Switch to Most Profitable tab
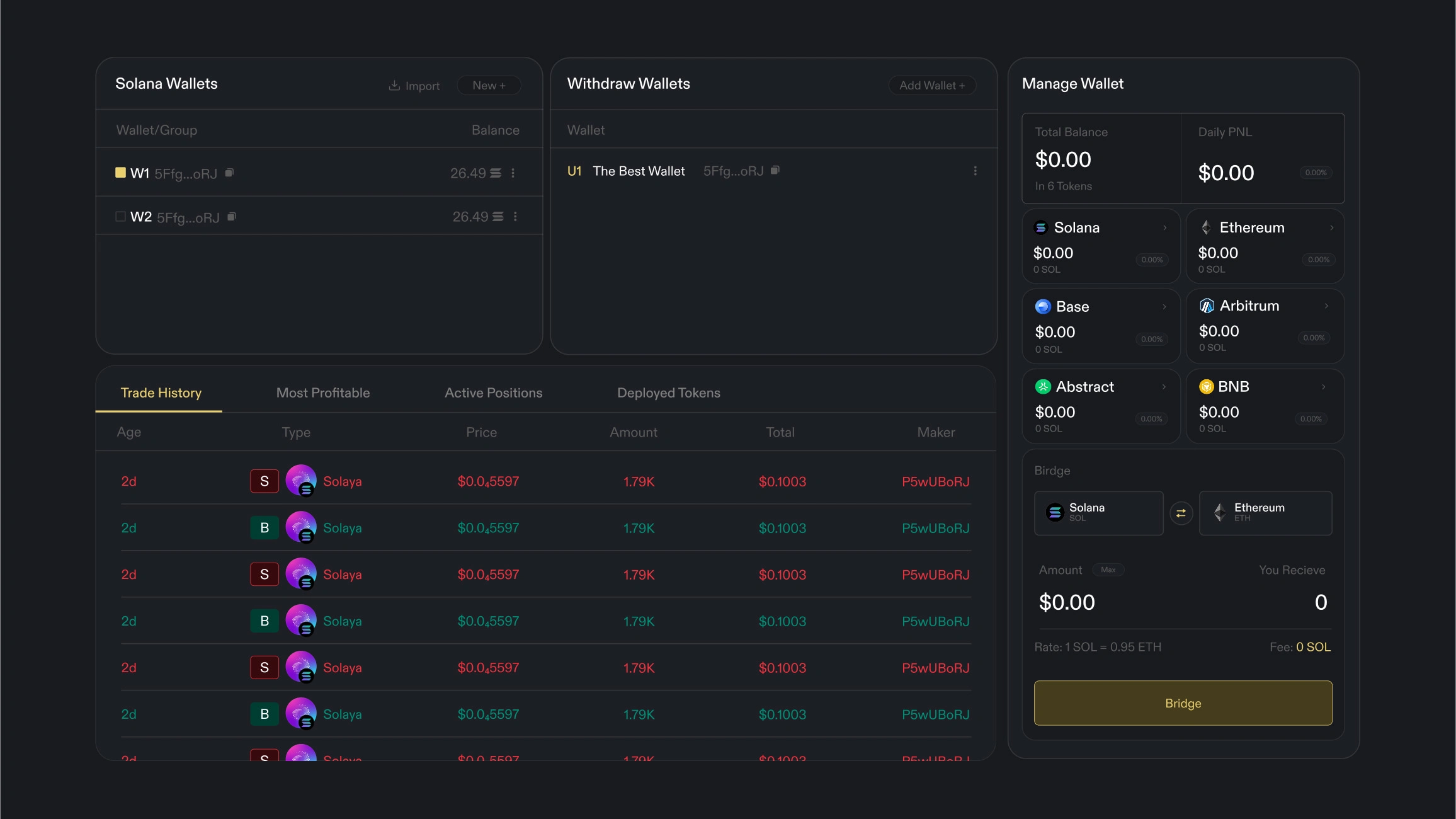The image size is (1456, 819). pyautogui.click(x=323, y=393)
